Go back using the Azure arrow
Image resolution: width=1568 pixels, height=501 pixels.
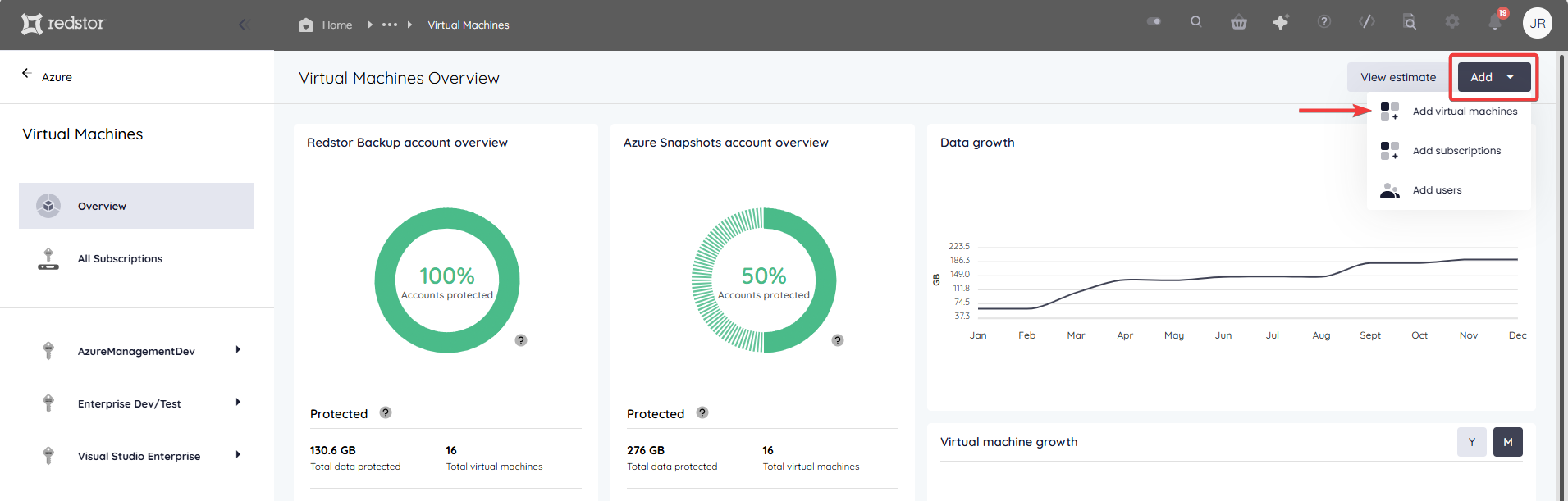[x=26, y=73]
